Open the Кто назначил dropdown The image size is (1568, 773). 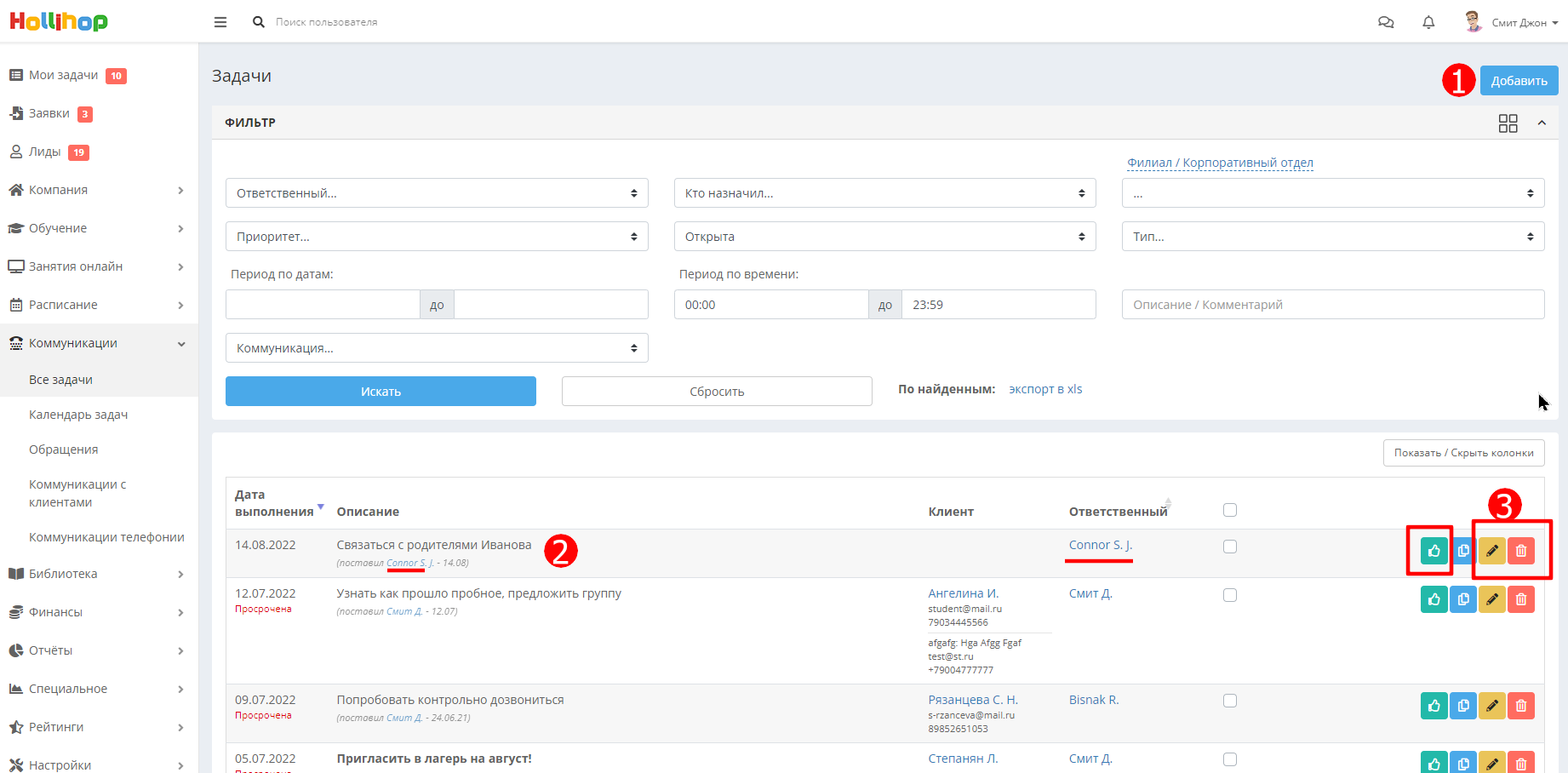click(x=885, y=193)
